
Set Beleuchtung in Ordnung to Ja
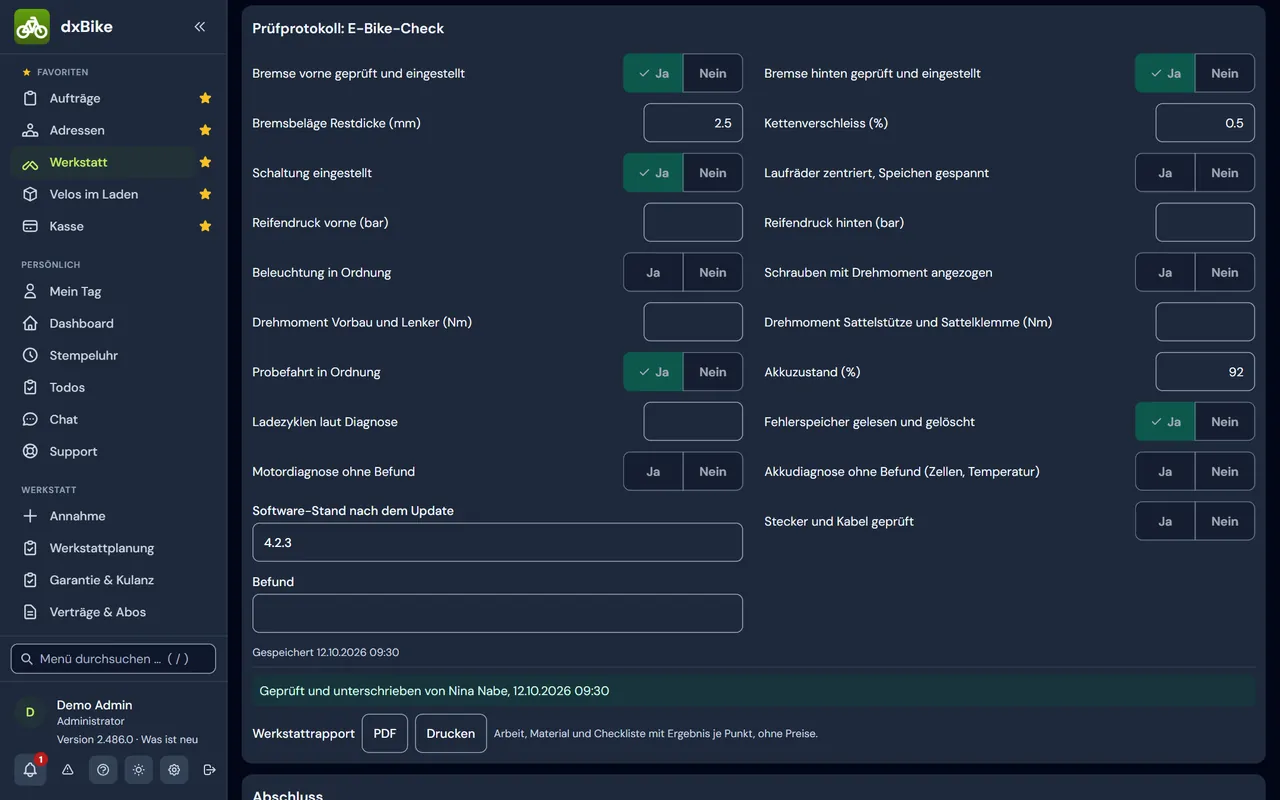coord(653,272)
